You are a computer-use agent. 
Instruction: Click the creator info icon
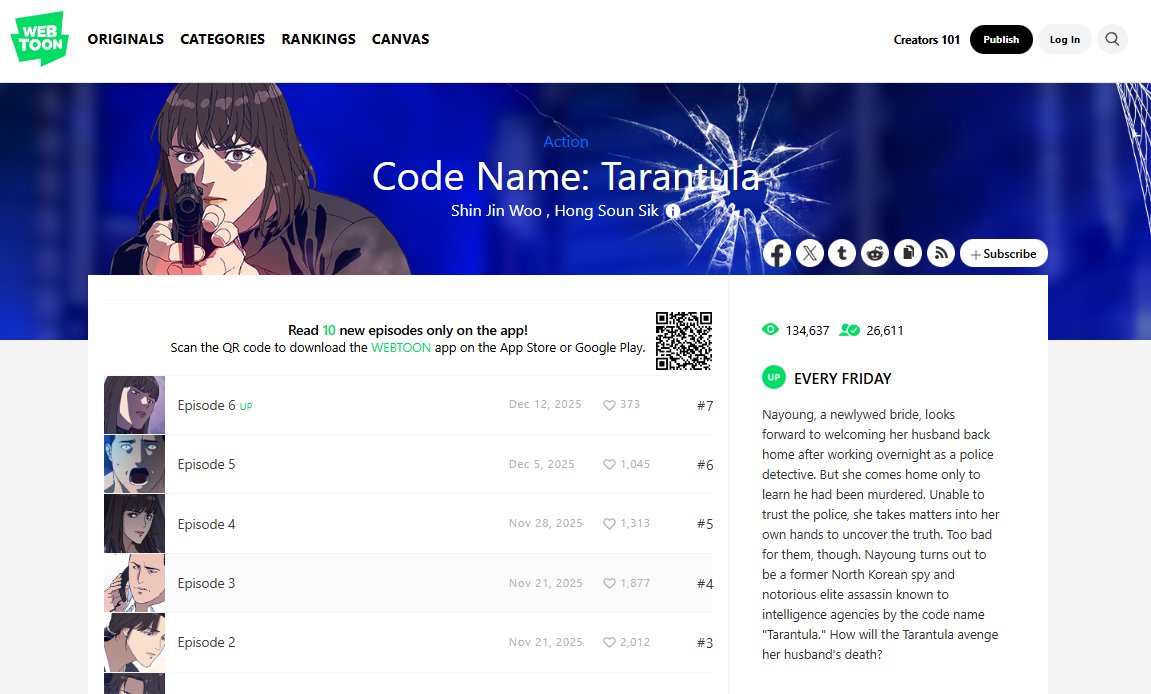(x=672, y=211)
